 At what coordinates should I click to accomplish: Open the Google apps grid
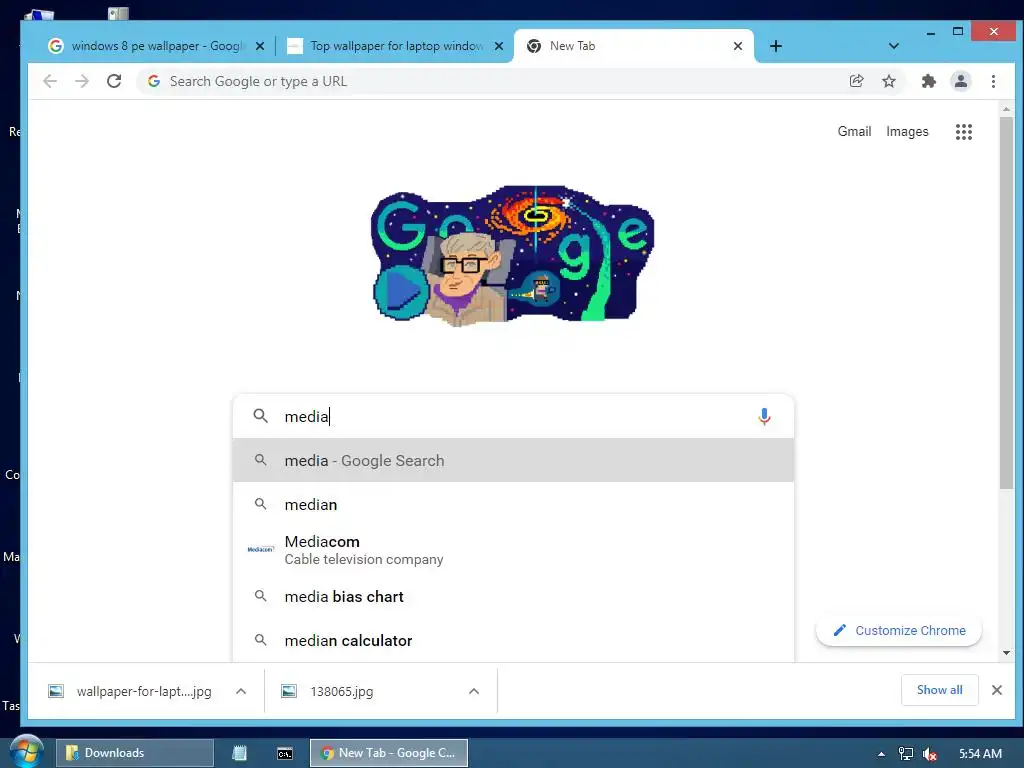point(963,132)
